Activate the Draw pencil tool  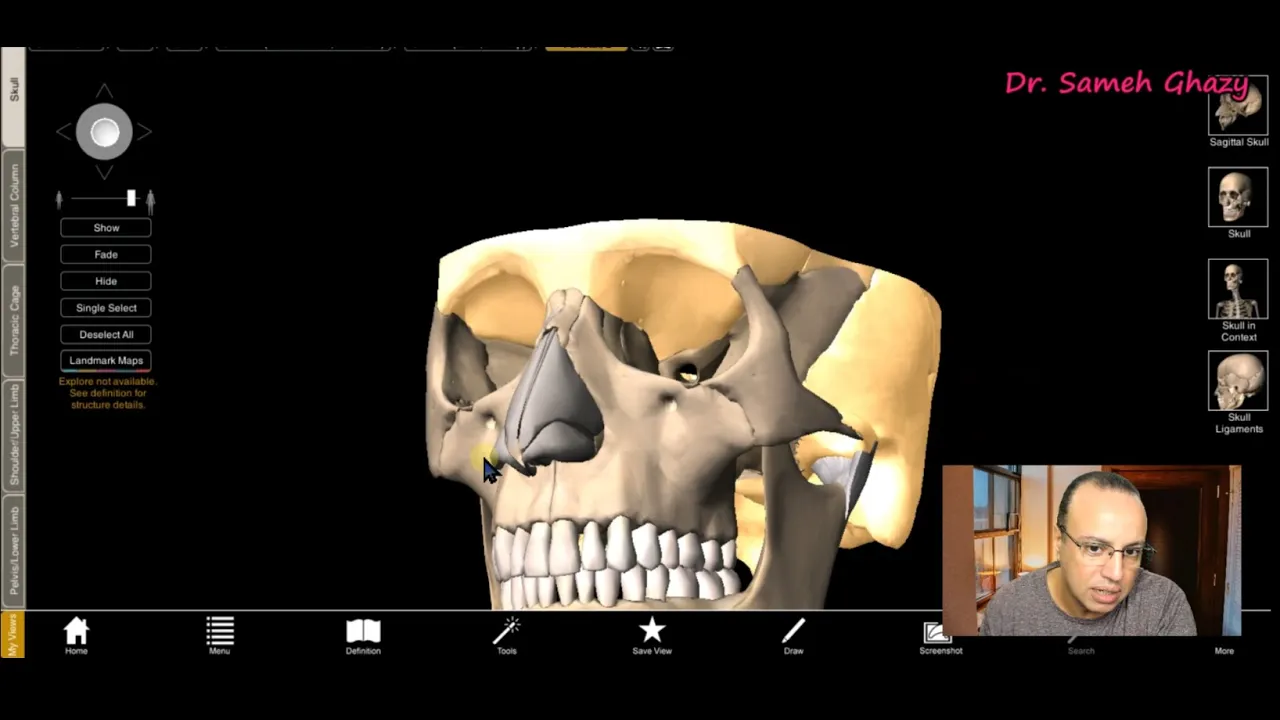[x=793, y=636]
